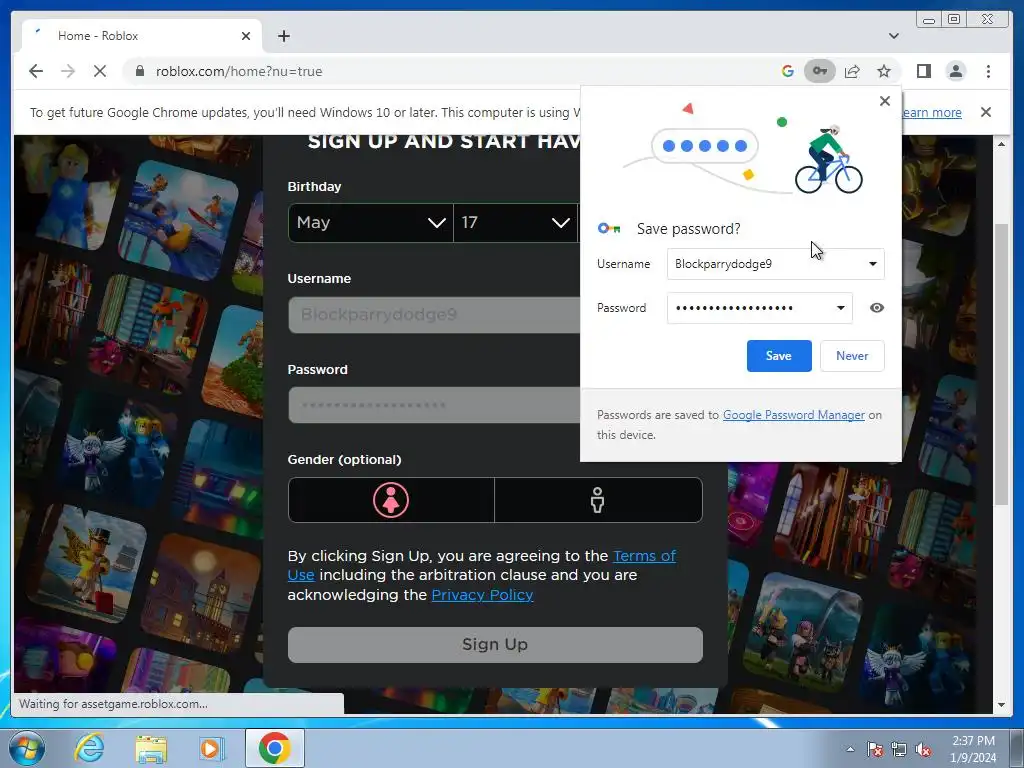Open the password key icon in address bar

click(820, 71)
